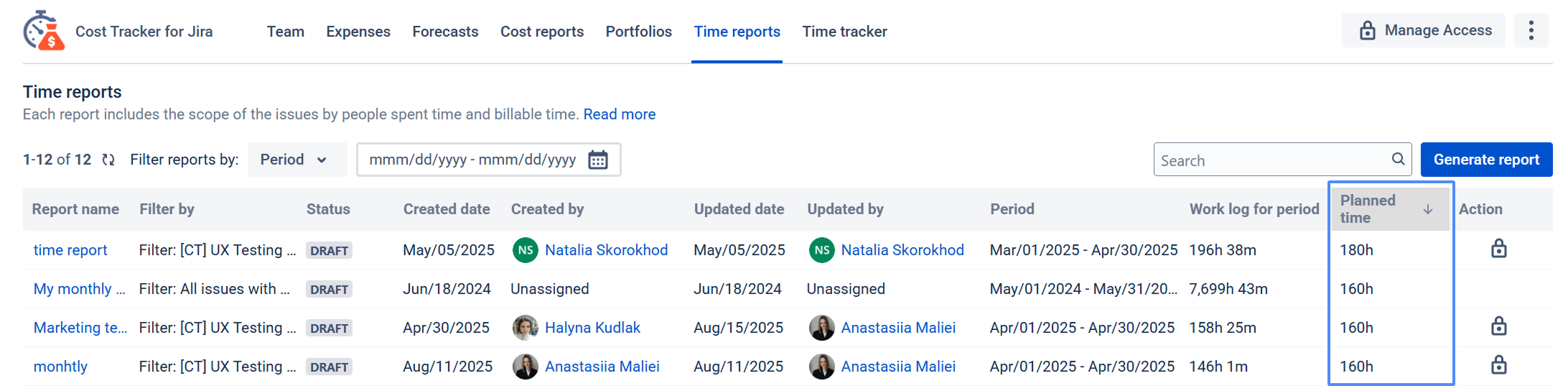
Task: Open the calendar date picker icon
Action: pos(597,160)
